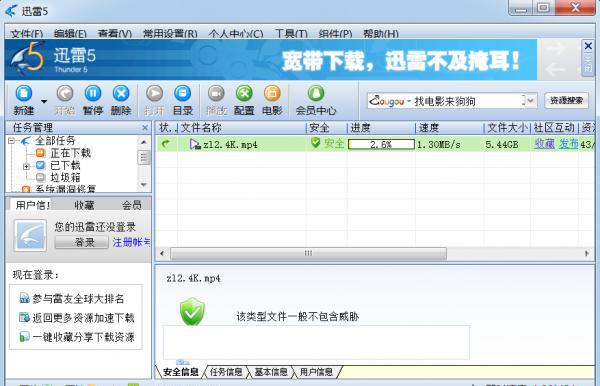Select 垃圾箱 in task tree
Viewport: 600px width, 386px height.
point(65,178)
